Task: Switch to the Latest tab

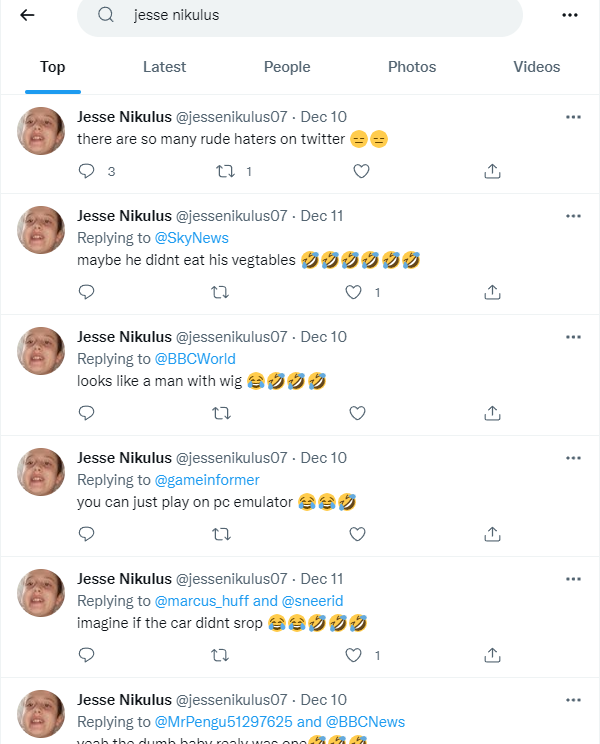Action: point(164,67)
